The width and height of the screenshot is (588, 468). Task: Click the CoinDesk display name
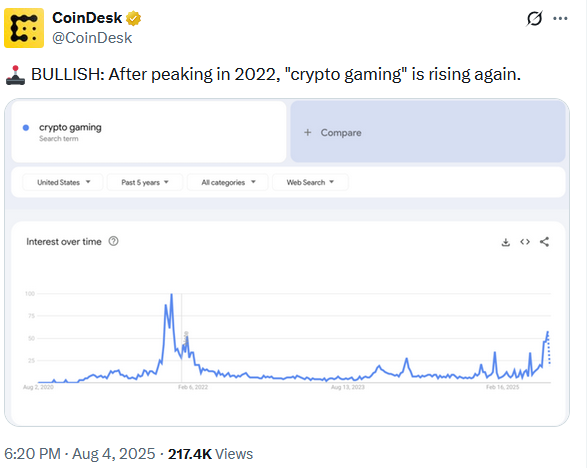(87, 18)
